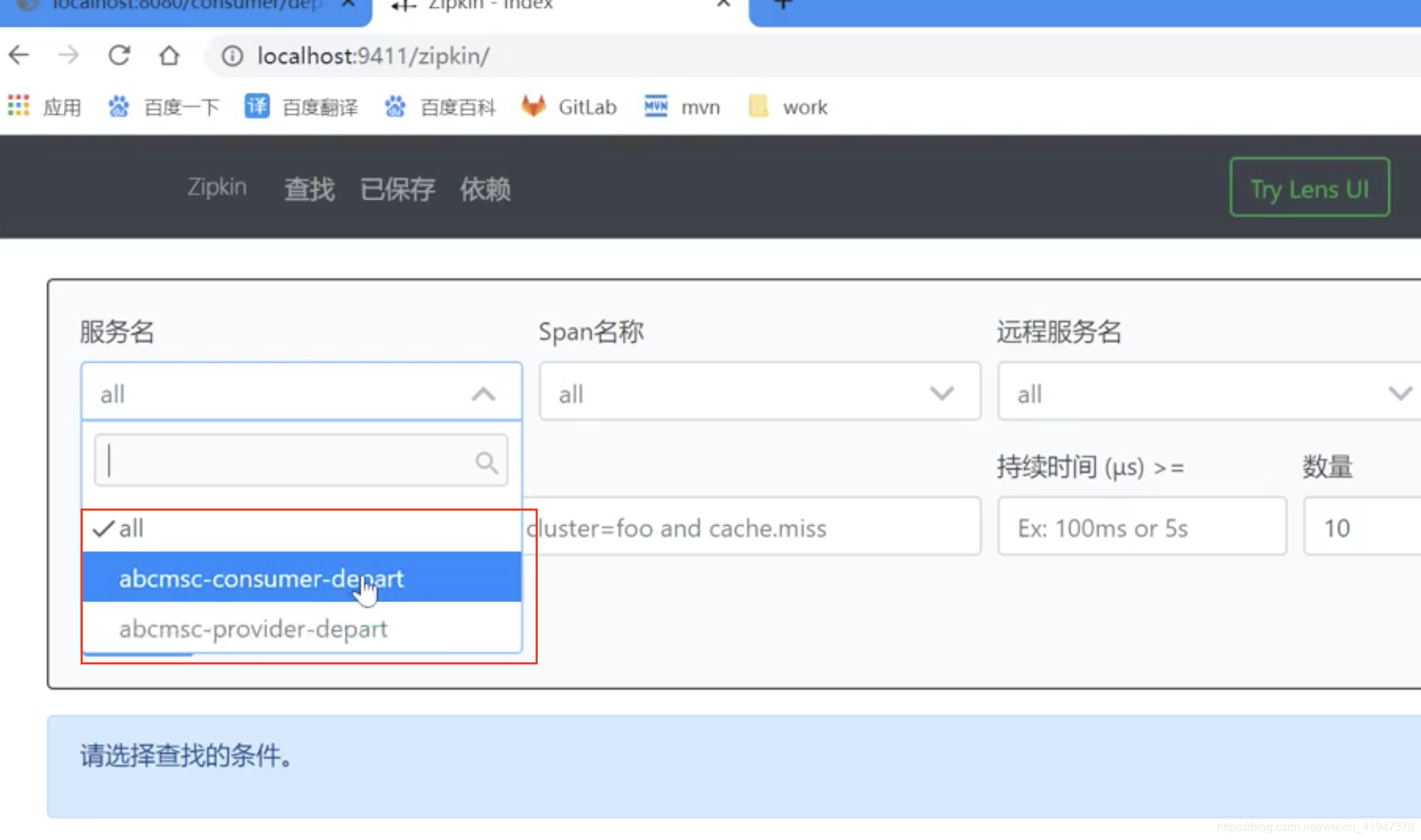Click the site info icon in address bar
The image size is (1421, 840).
coord(232,56)
